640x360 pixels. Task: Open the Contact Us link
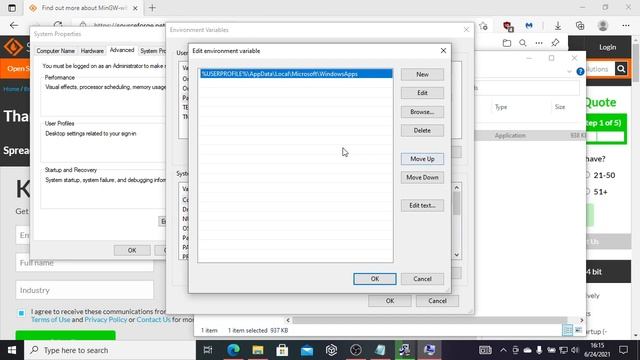[x=153, y=320]
